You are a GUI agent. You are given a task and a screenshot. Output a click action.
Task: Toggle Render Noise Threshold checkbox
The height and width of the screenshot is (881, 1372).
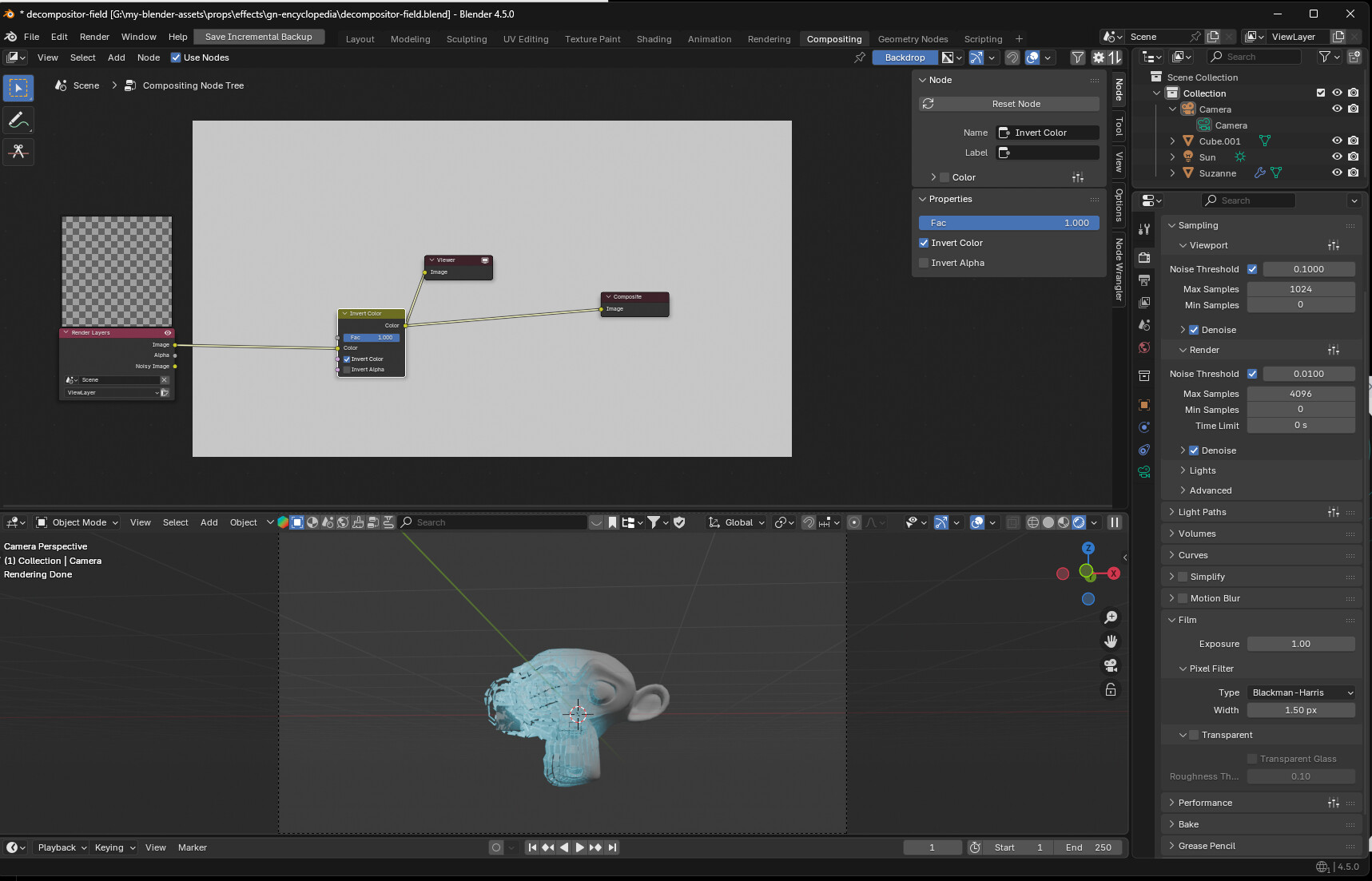[1252, 374]
